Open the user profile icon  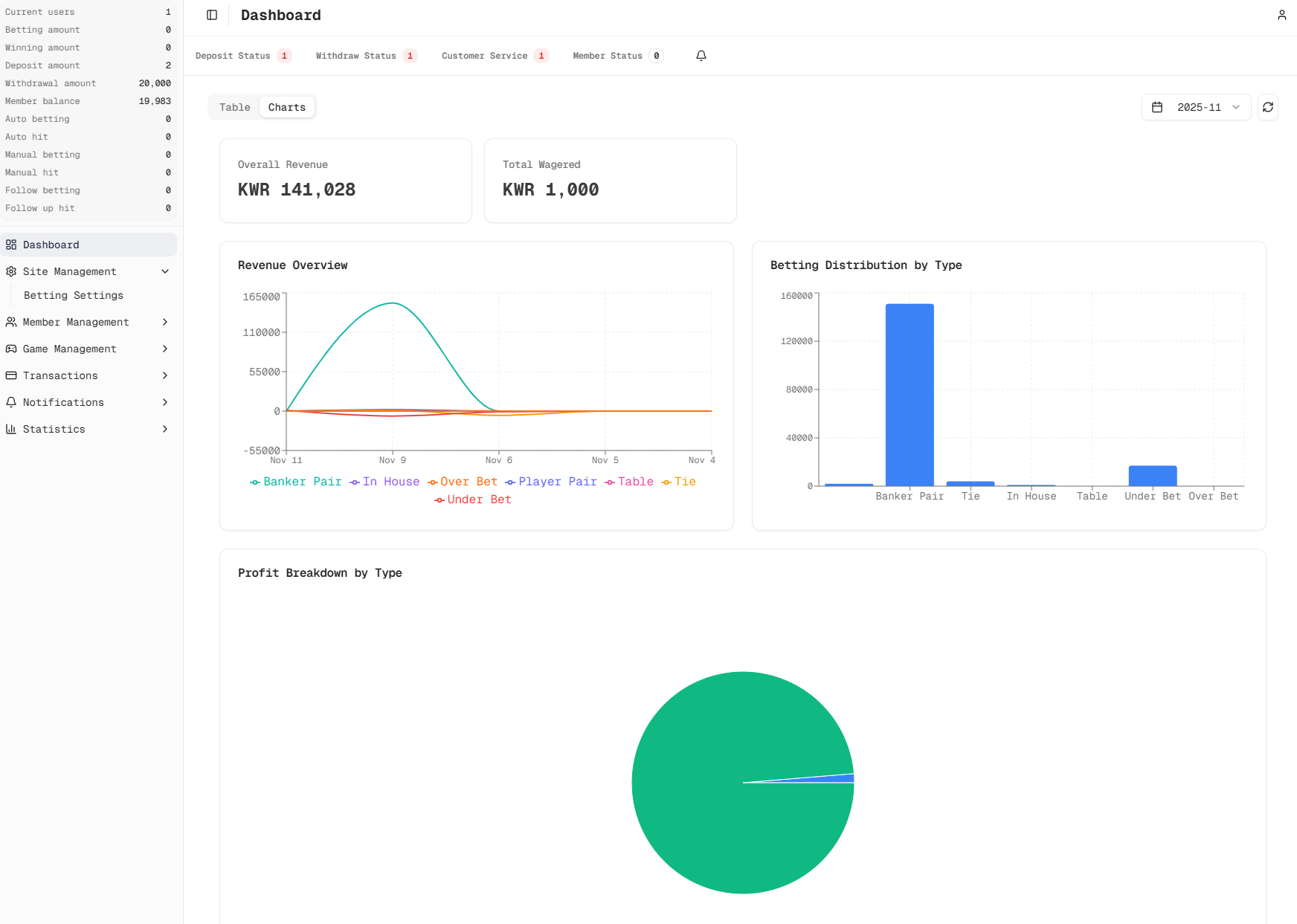1281,16
